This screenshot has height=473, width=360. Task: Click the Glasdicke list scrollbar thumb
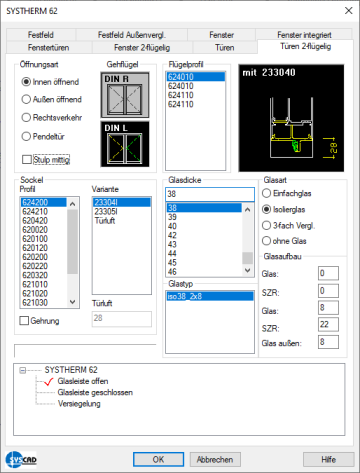click(247, 258)
